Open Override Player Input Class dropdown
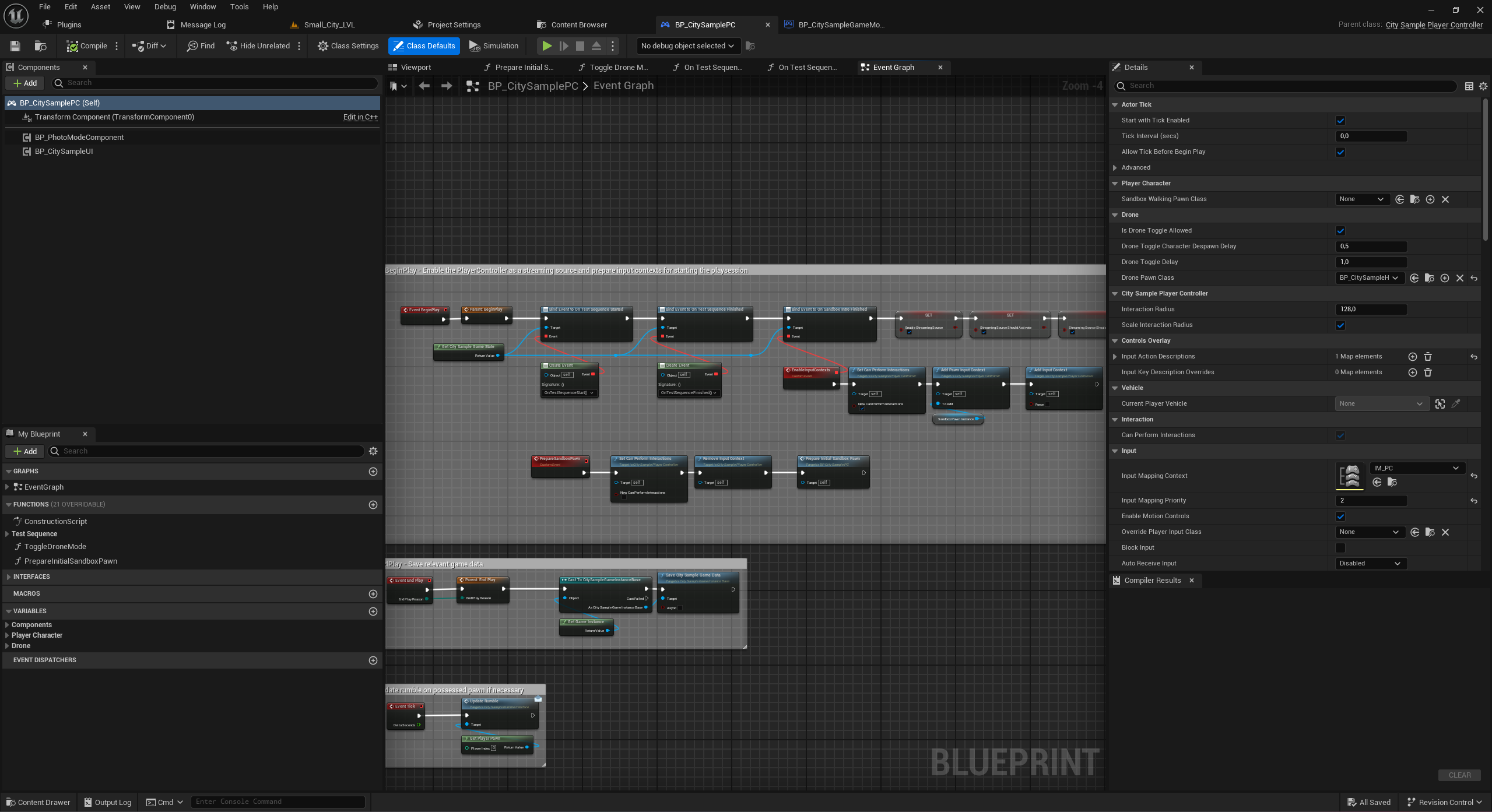The height and width of the screenshot is (812, 1492). pyautogui.click(x=1370, y=532)
